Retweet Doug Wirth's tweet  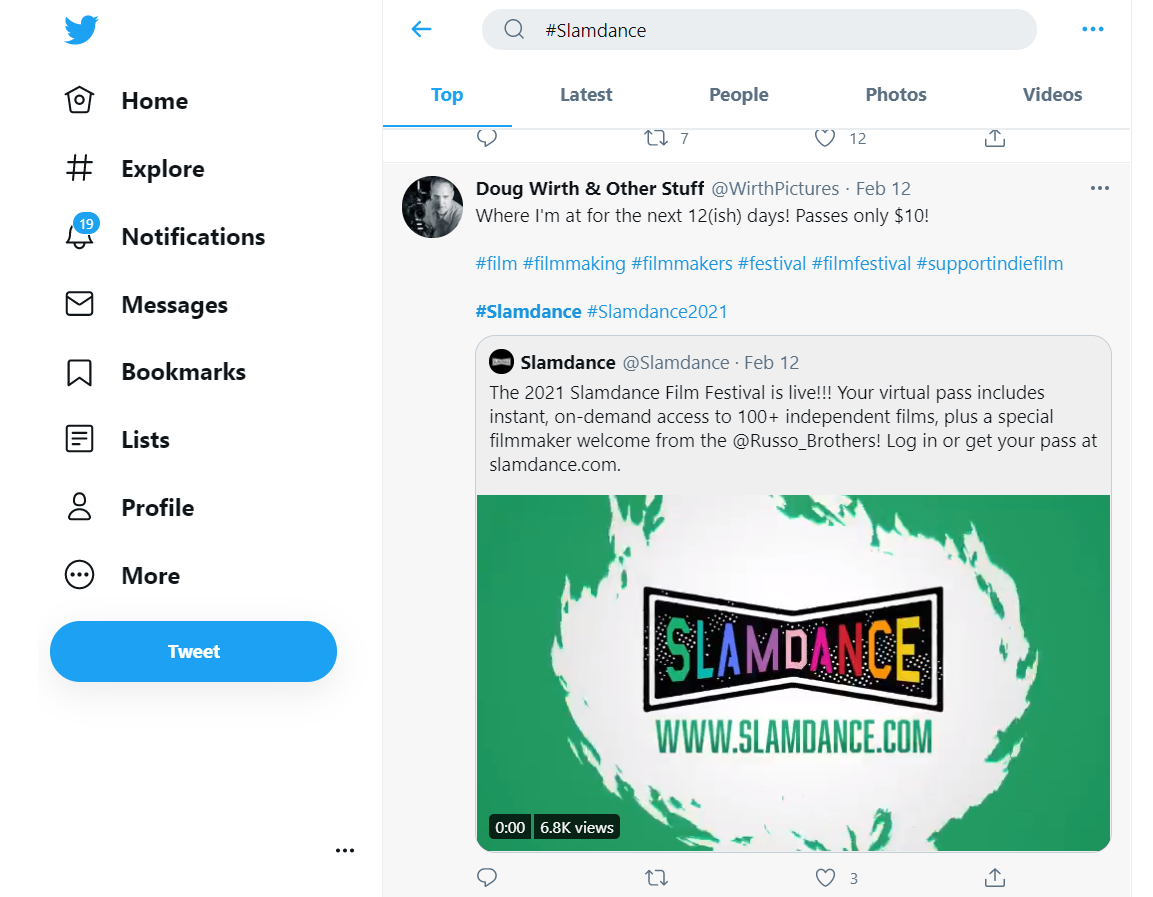click(656, 877)
